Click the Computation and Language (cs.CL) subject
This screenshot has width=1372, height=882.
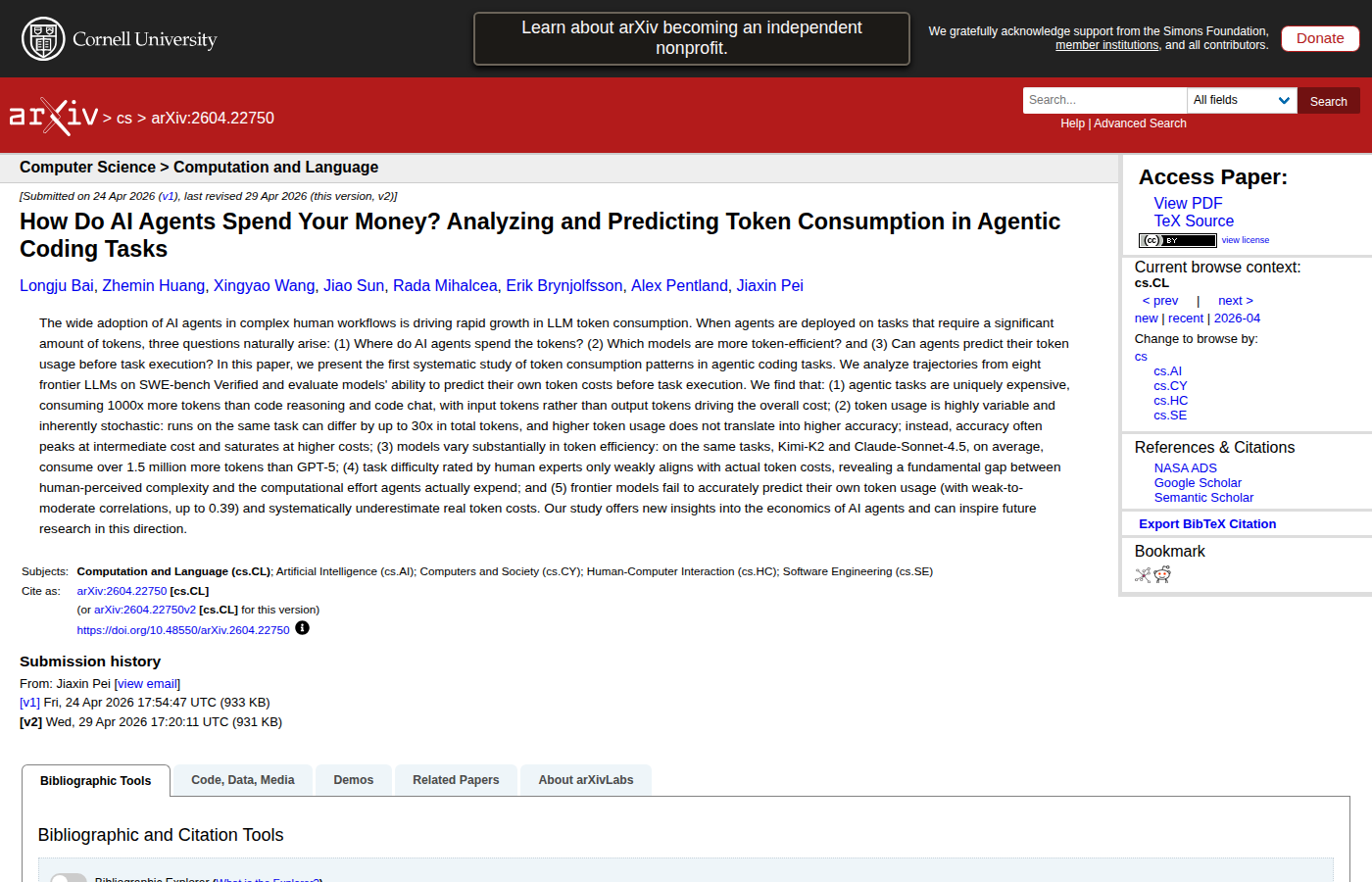click(173, 571)
